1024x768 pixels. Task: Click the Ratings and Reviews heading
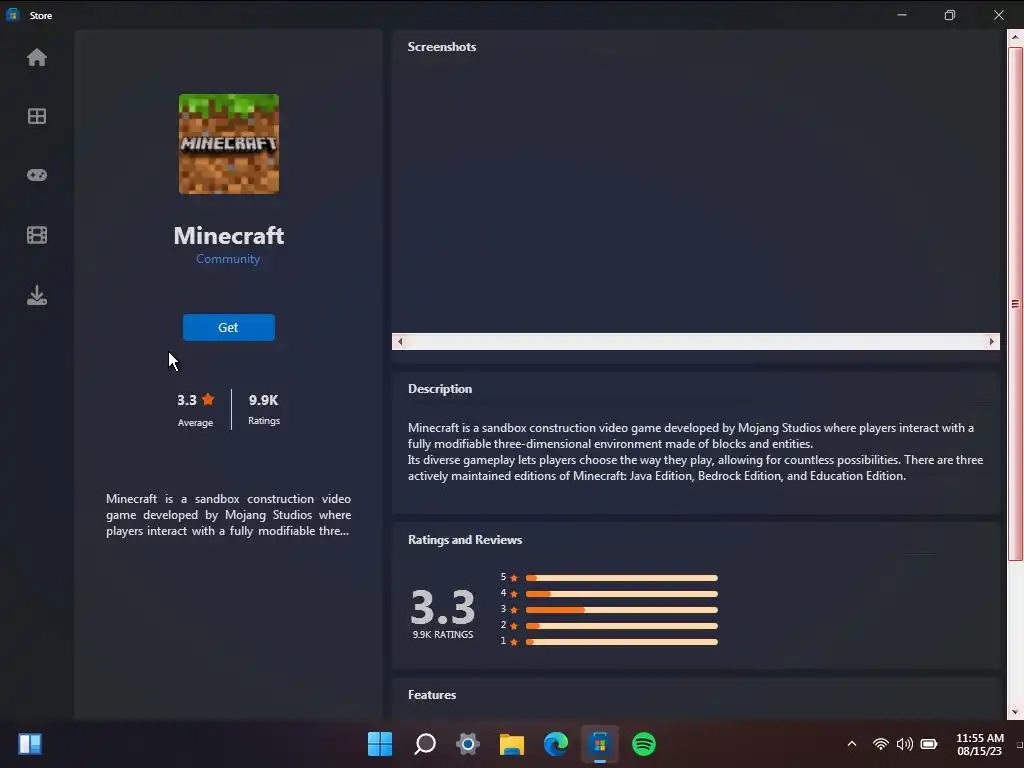465,540
